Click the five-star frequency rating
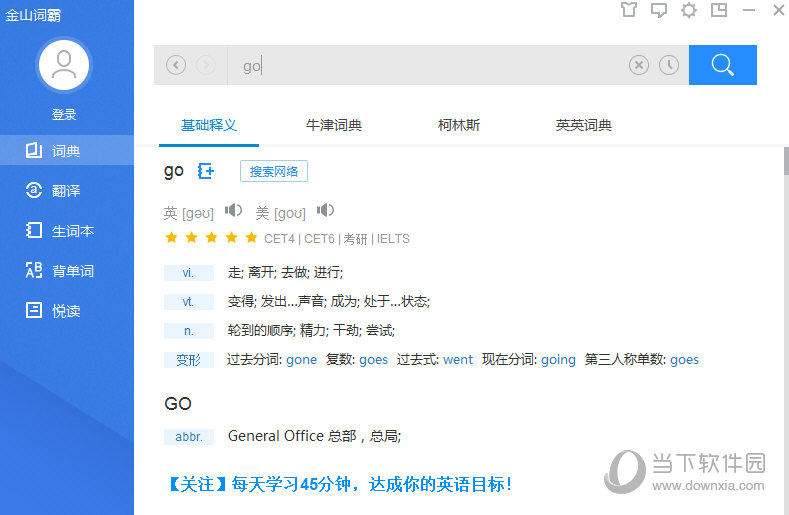 211,238
